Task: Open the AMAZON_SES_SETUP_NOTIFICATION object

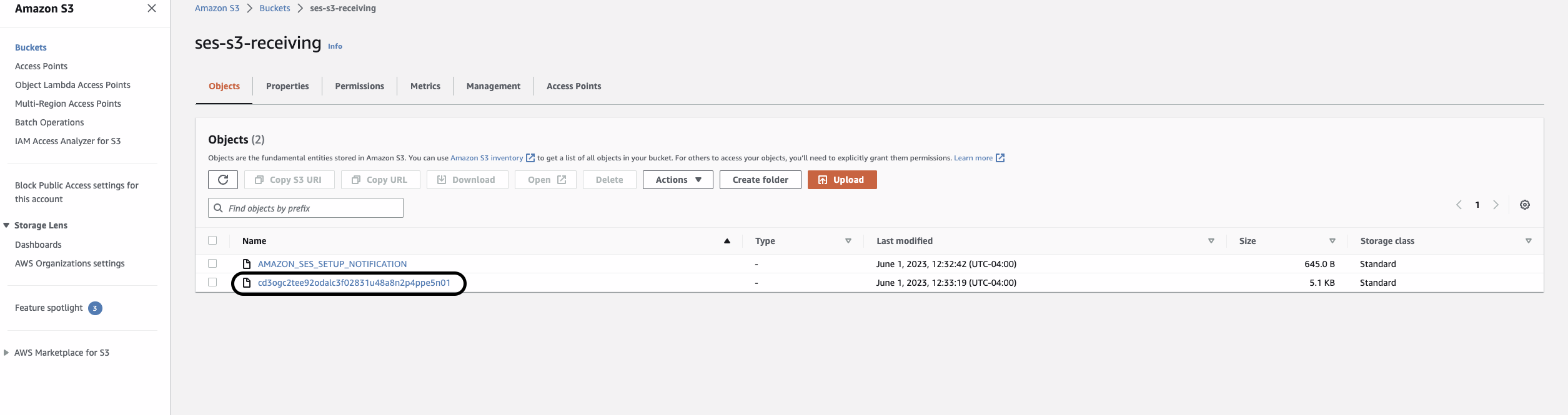Action: [x=332, y=264]
